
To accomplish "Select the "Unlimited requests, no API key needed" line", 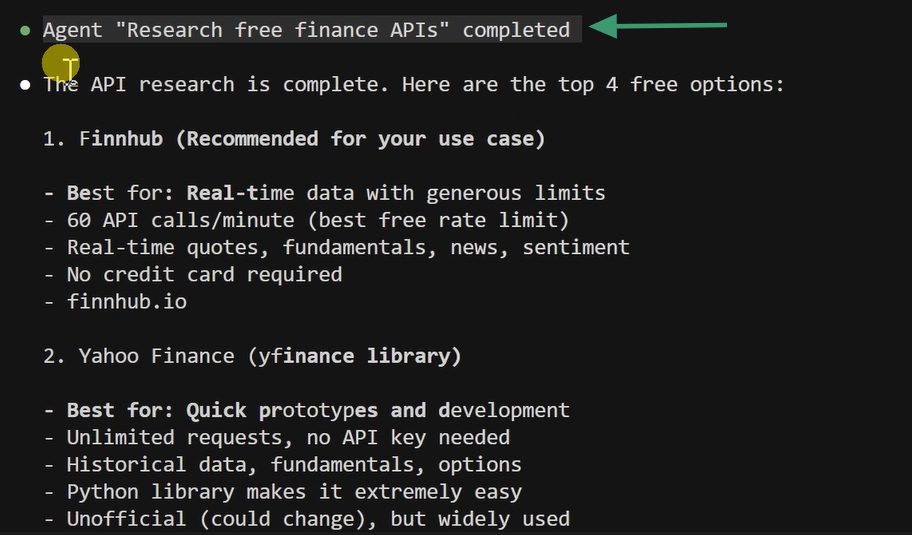I will [x=287, y=437].
